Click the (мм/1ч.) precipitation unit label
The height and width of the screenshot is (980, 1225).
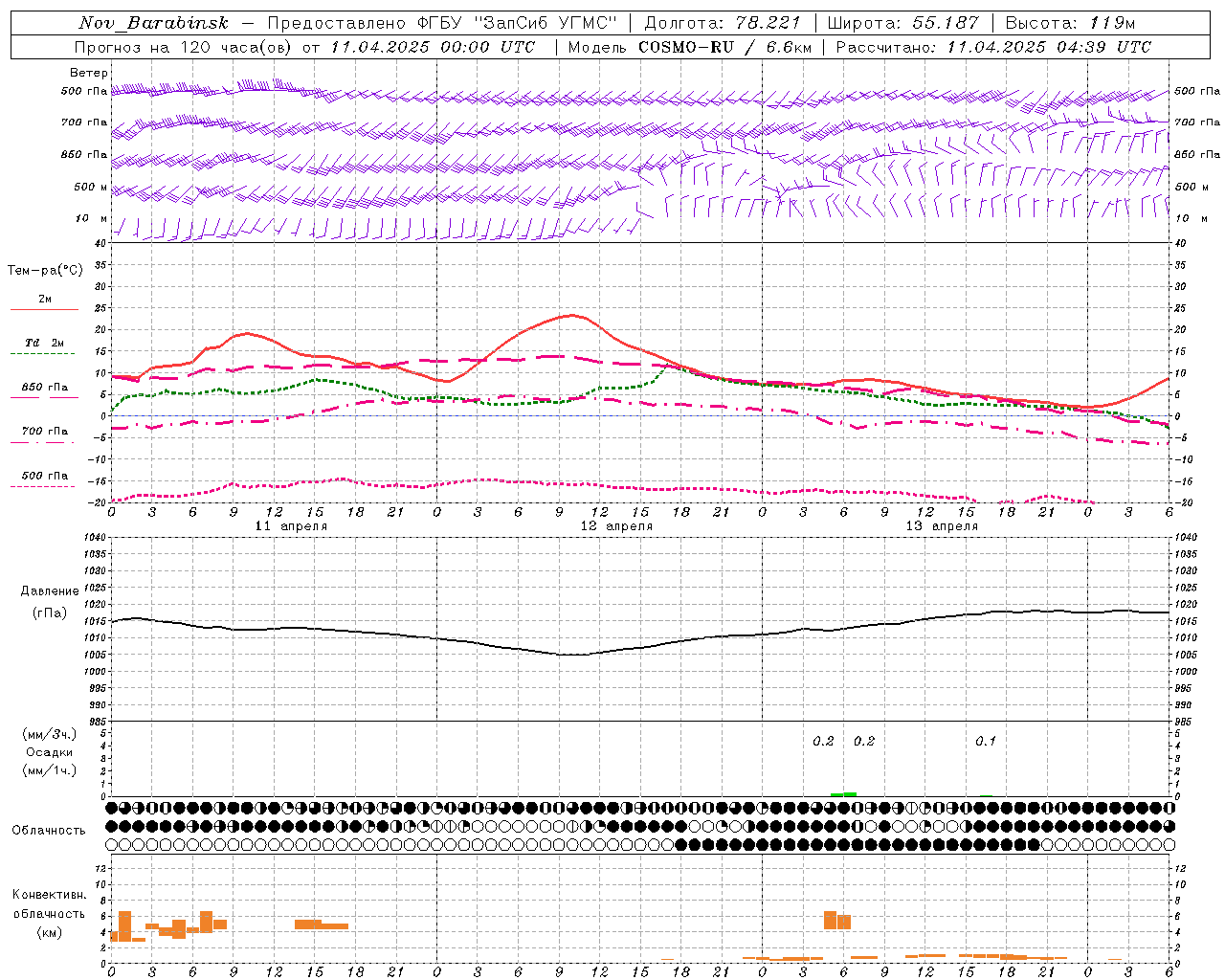click(50, 770)
